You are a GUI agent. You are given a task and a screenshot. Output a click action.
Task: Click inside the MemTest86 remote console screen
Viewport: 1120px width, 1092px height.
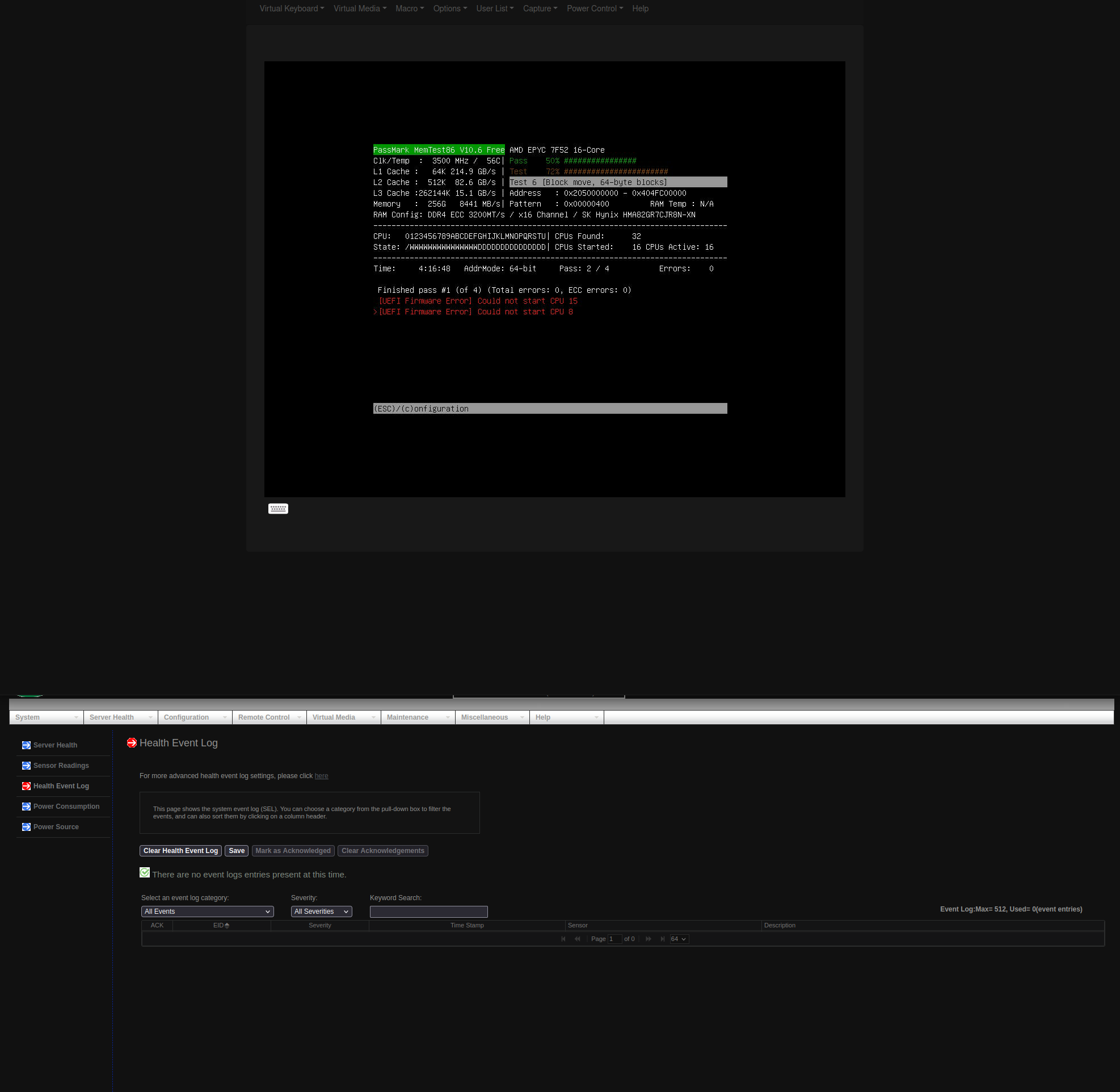[554, 279]
